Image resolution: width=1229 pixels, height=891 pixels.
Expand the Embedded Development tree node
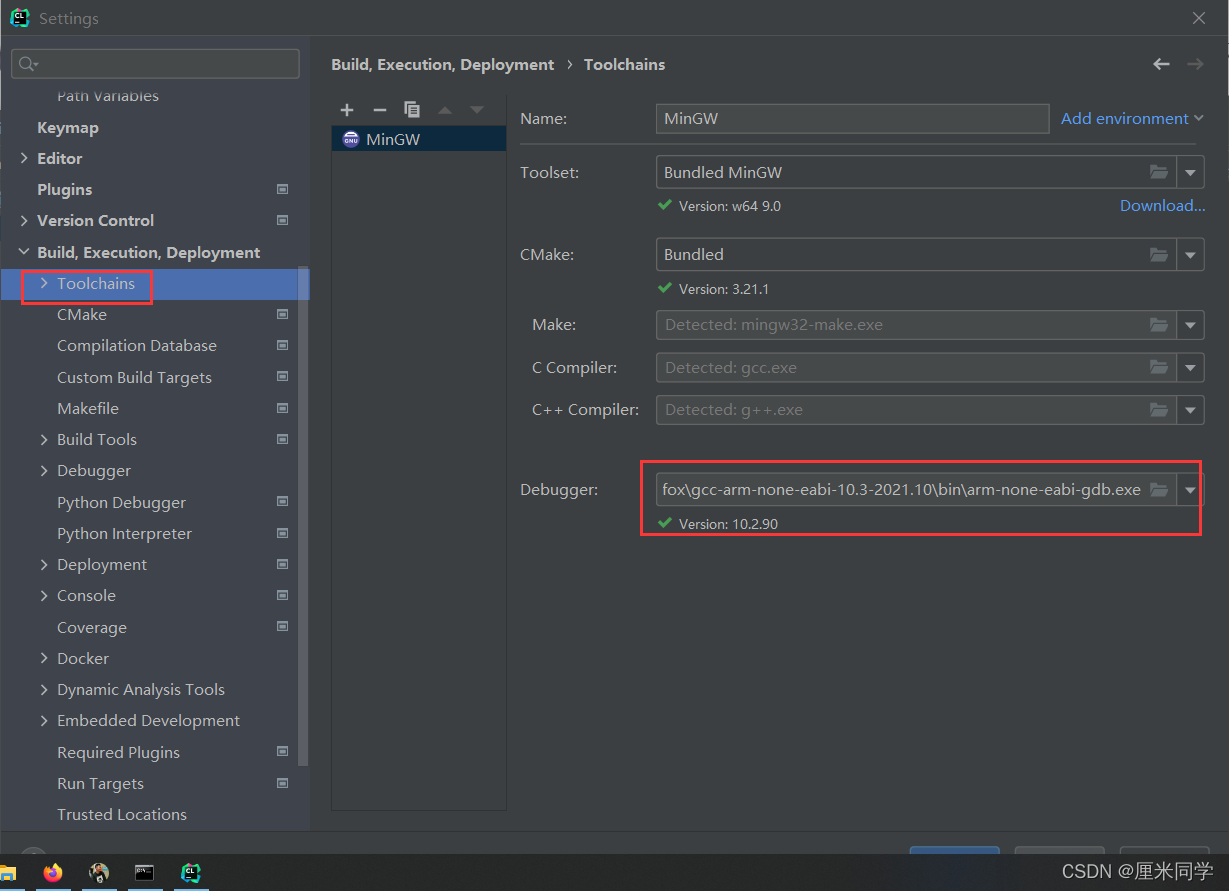tap(44, 721)
